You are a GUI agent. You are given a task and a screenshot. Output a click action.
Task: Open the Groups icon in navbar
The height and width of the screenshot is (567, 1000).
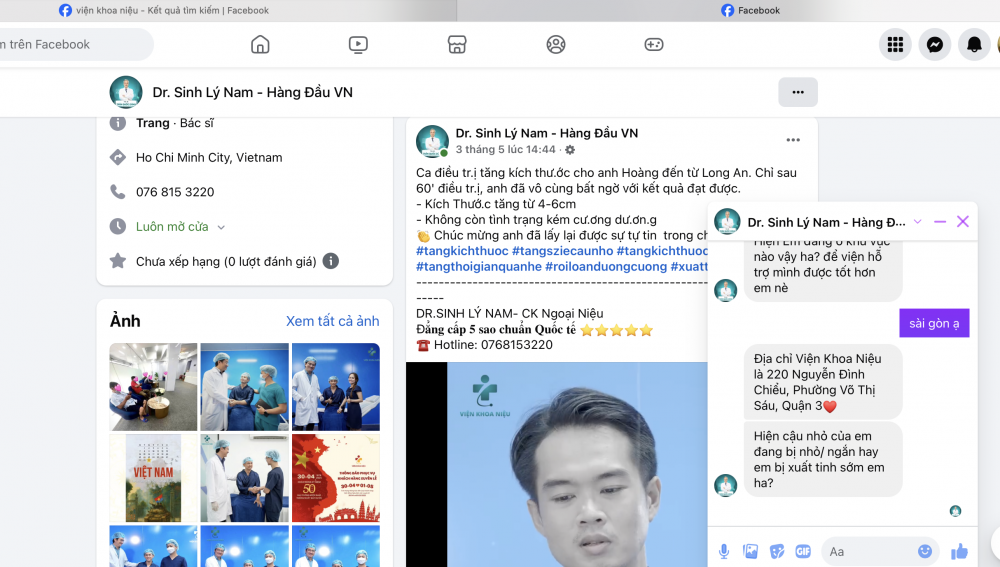[x=556, y=45]
